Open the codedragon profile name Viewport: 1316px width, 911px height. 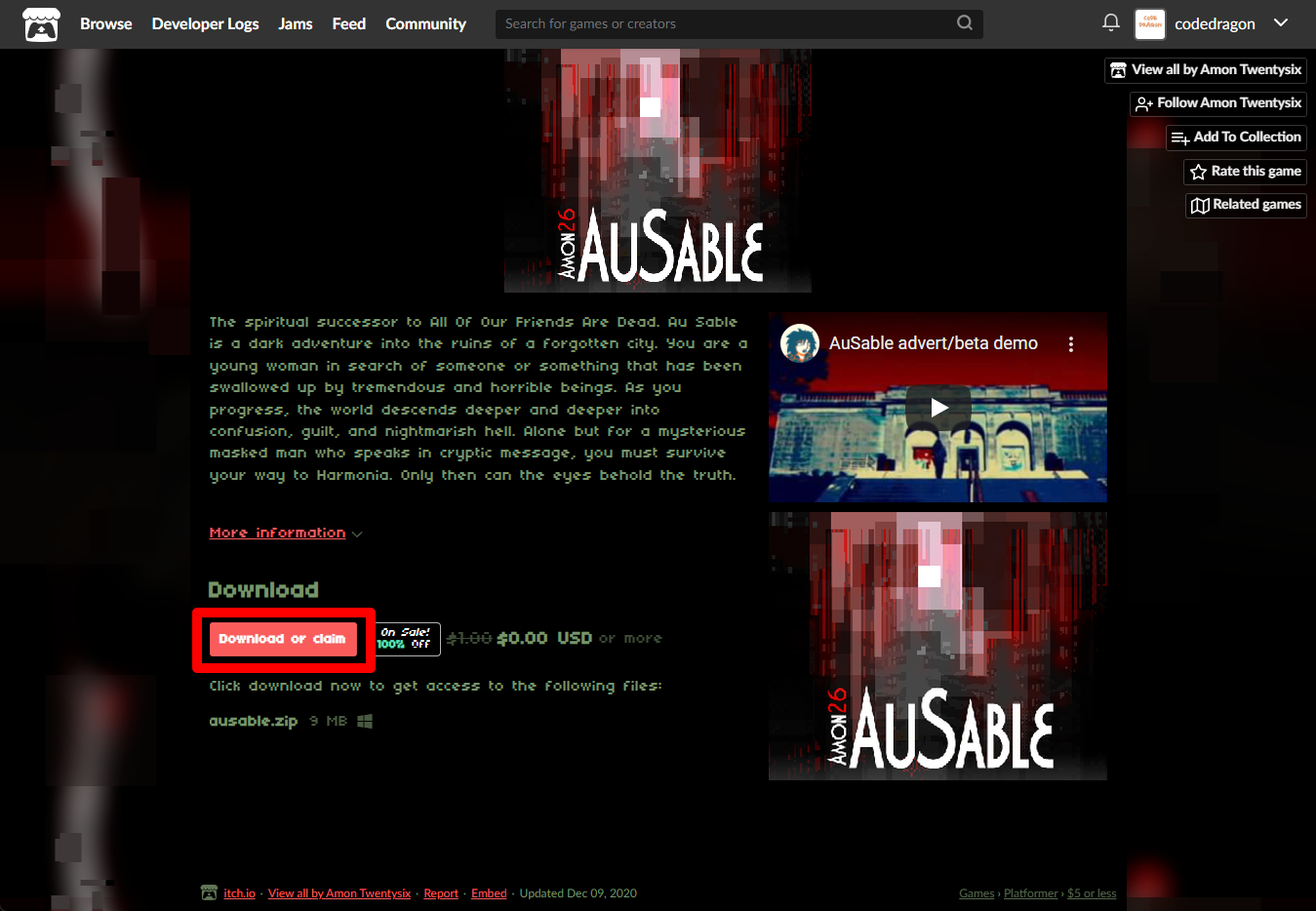pos(1215,23)
